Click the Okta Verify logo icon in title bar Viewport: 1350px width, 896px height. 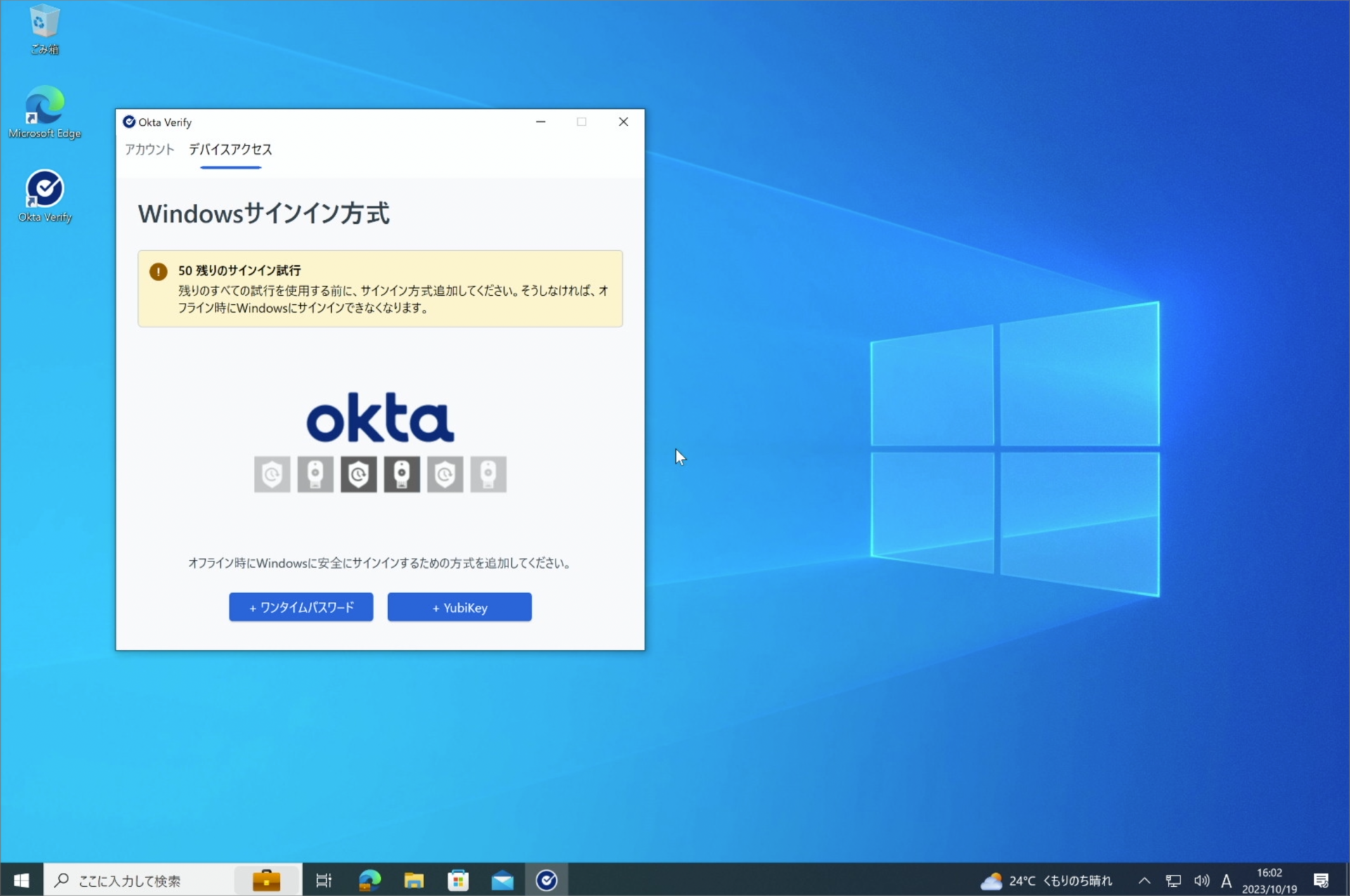[129, 122]
